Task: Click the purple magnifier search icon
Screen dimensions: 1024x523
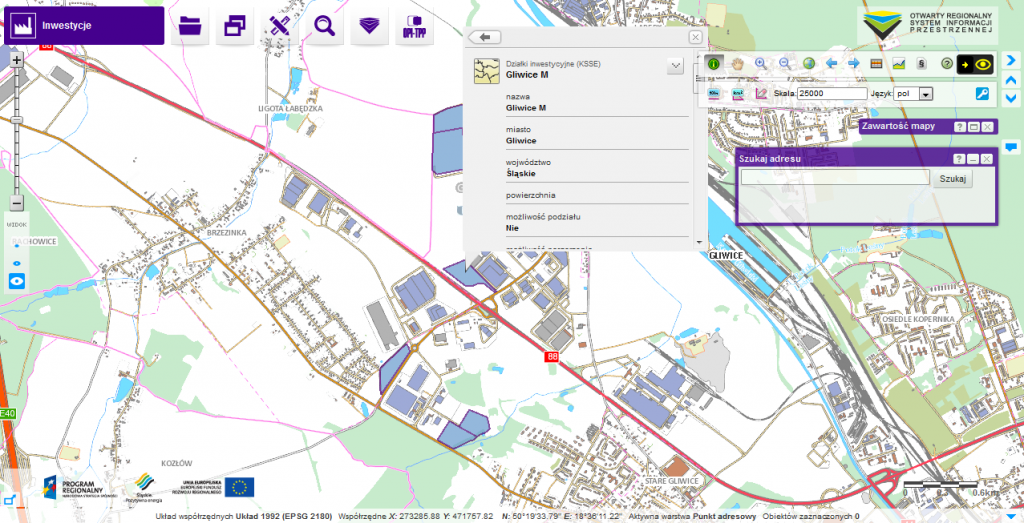Action: (x=325, y=26)
